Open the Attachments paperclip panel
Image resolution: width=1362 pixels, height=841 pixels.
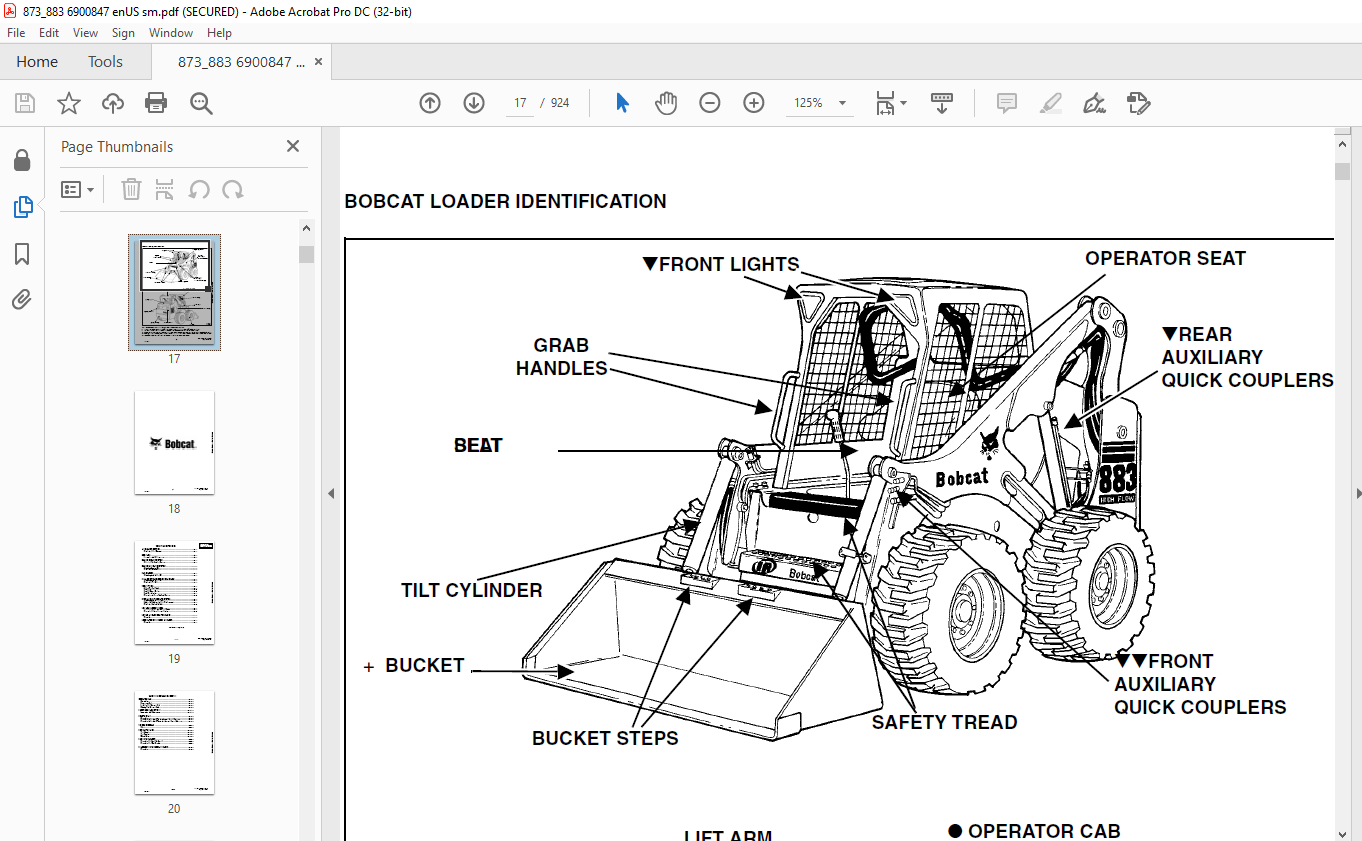(22, 299)
